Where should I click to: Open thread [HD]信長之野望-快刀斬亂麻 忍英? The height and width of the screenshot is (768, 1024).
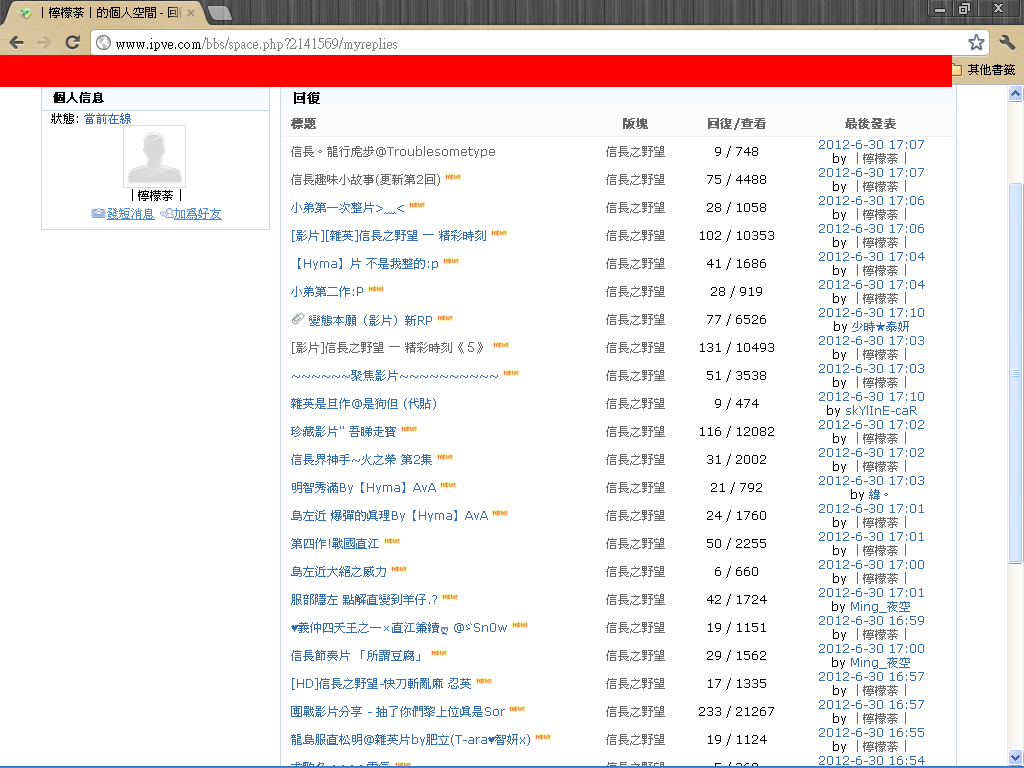click(381, 684)
